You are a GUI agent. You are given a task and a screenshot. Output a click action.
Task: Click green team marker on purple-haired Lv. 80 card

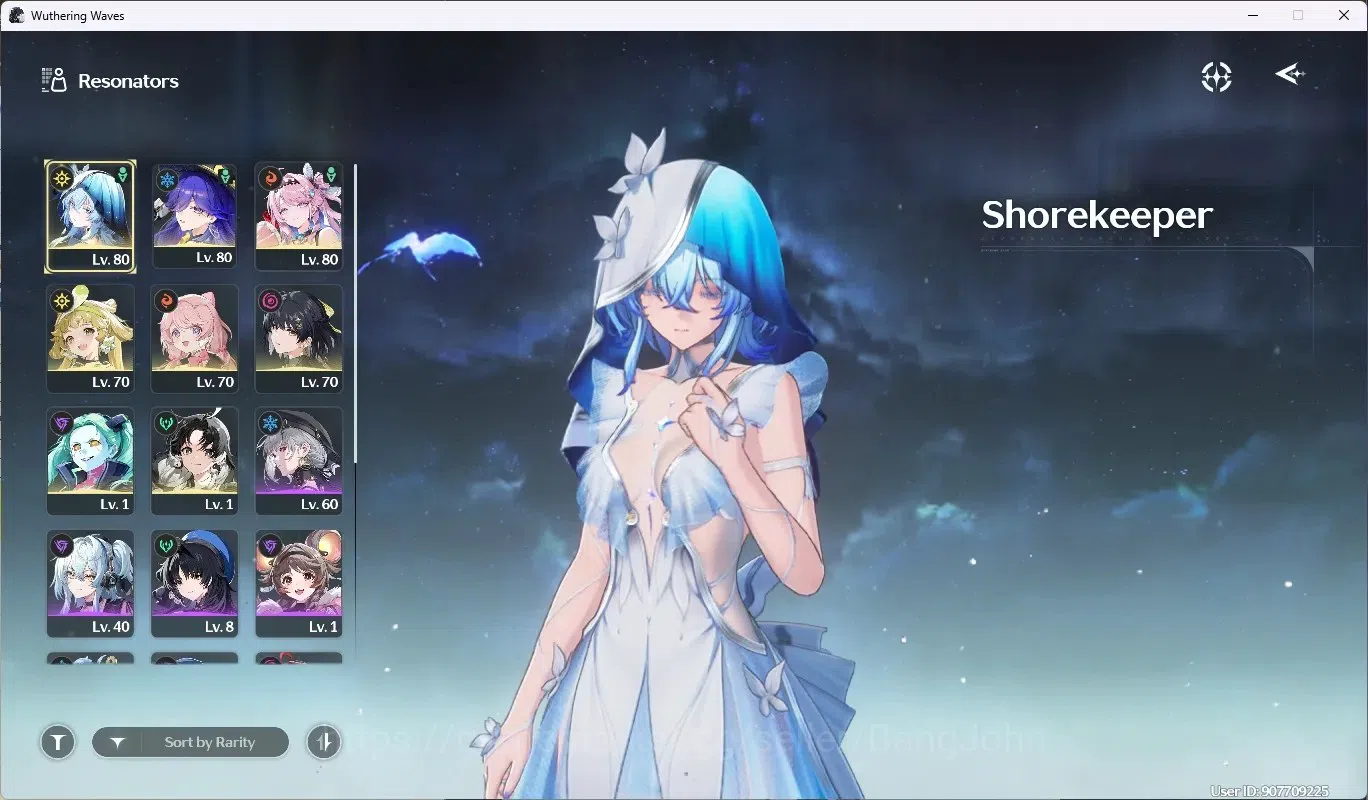tap(226, 176)
